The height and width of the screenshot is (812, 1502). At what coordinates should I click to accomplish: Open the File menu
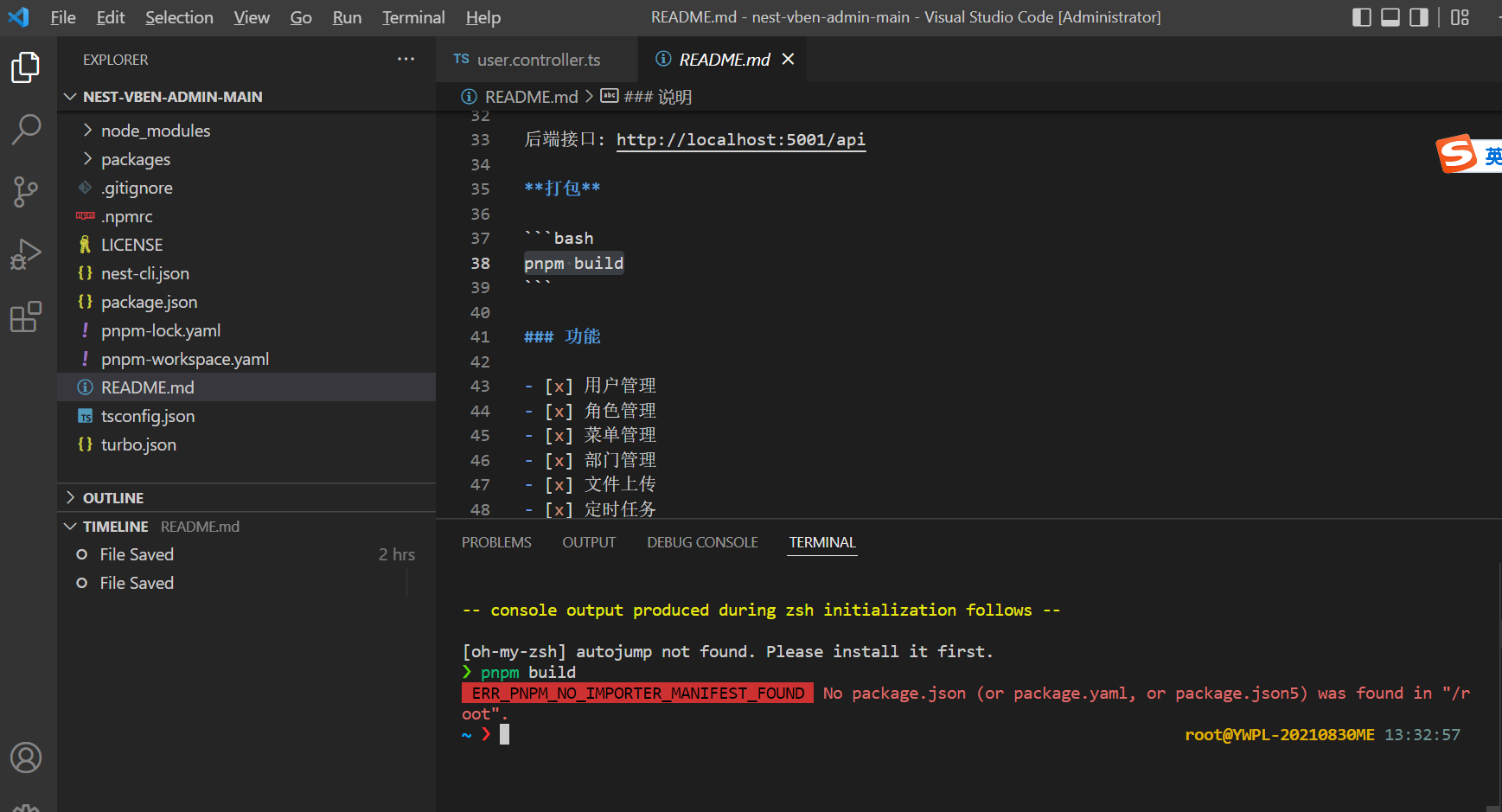pyautogui.click(x=63, y=17)
